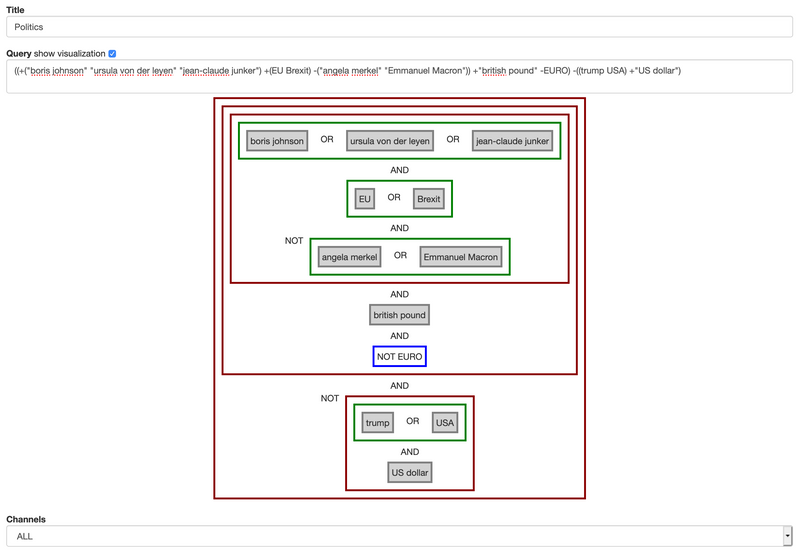Viewport: 800px width, 555px height.
Task: Click the NOT label beside angela merkel group
Action: 294,241
